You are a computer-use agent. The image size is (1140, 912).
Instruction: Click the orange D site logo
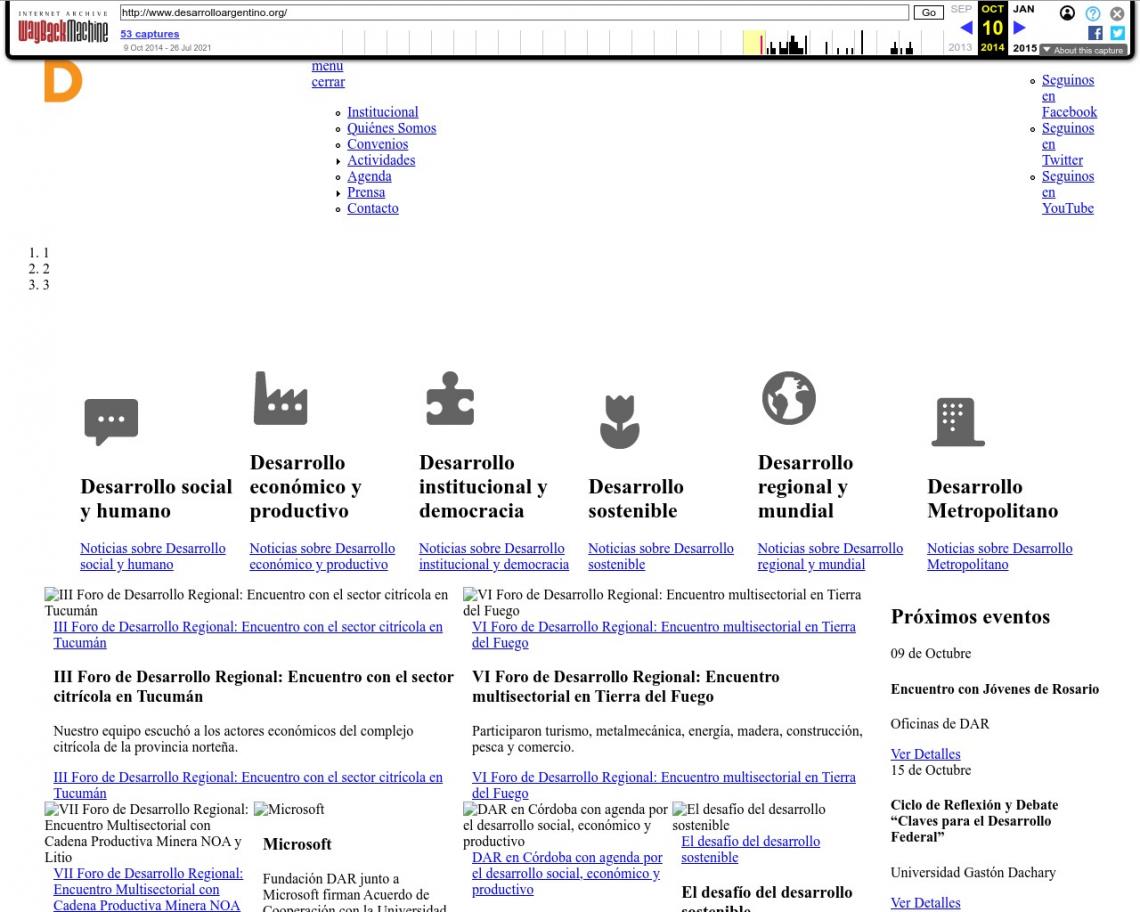pyautogui.click(x=63, y=81)
